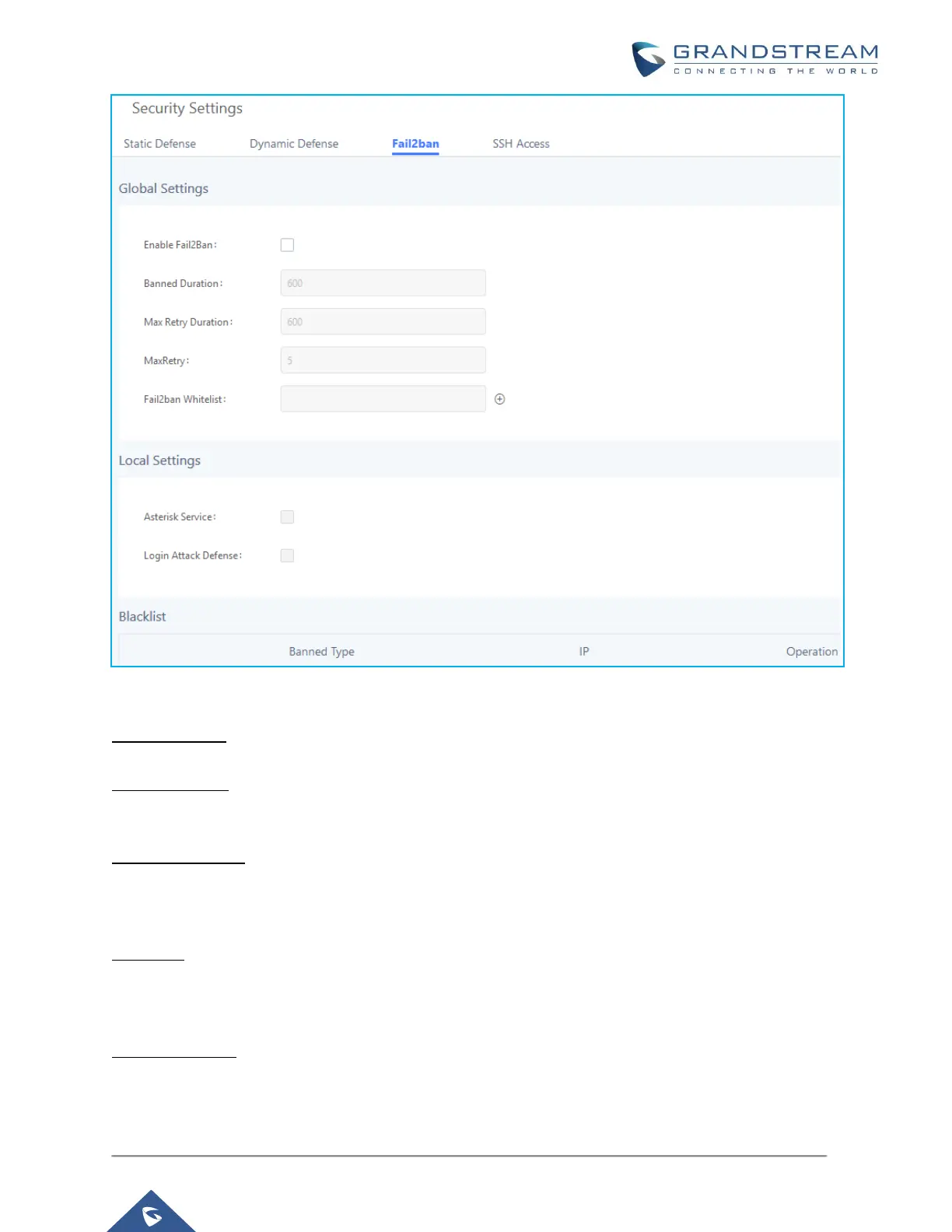The image size is (952, 1232).
Task: Click the Enable Fail2Ban label
Action: [x=180, y=245]
